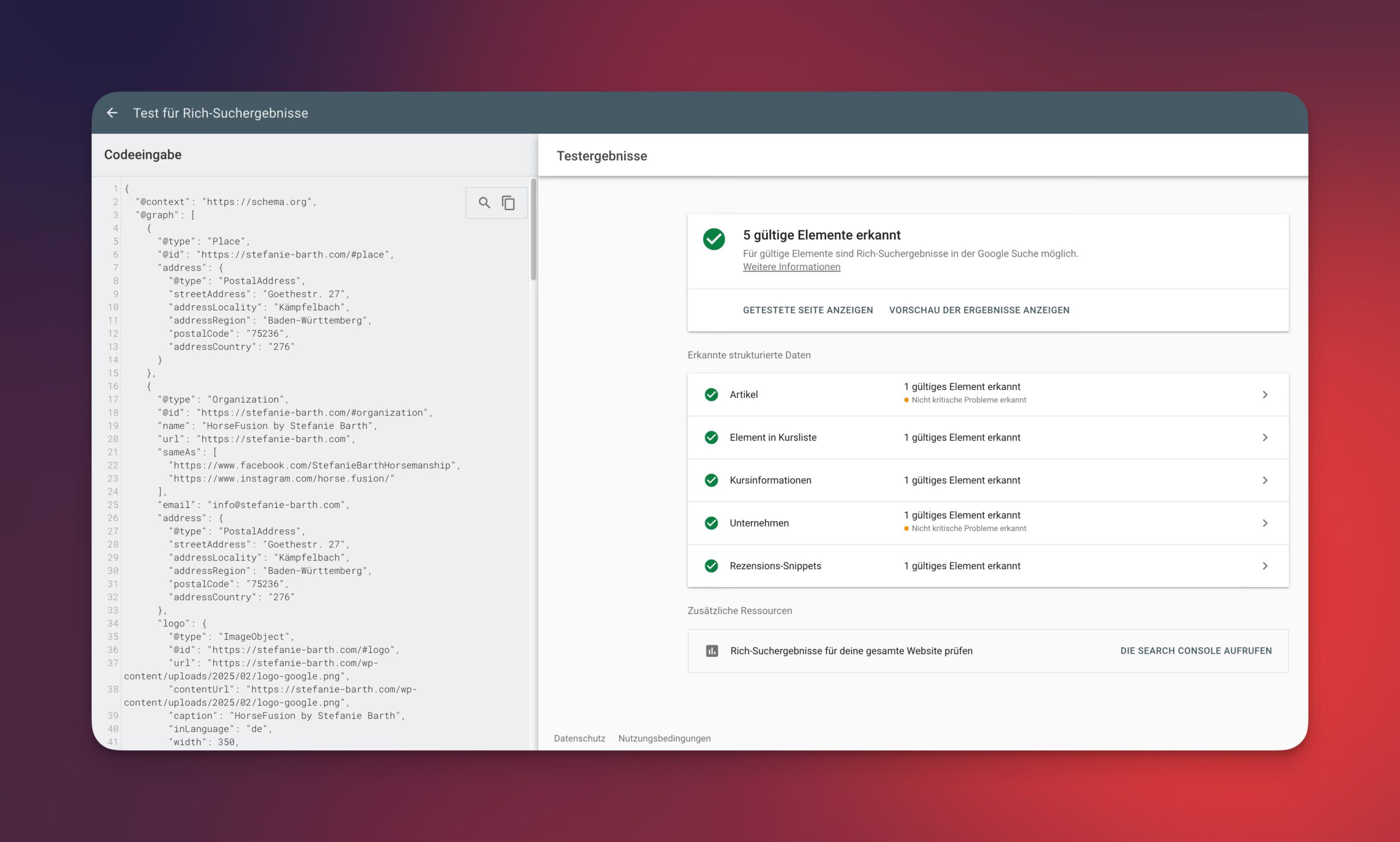Open the Nutzungsbedingungen footer link
1400x842 pixels.
pos(664,738)
